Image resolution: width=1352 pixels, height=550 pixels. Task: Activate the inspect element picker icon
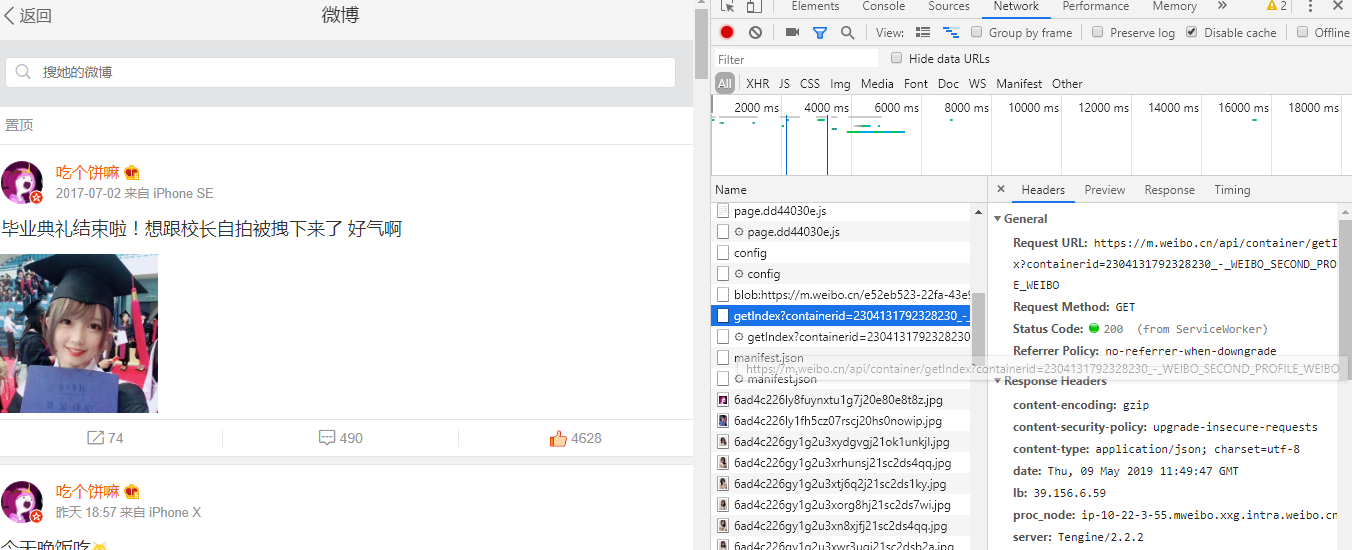(x=728, y=7)
